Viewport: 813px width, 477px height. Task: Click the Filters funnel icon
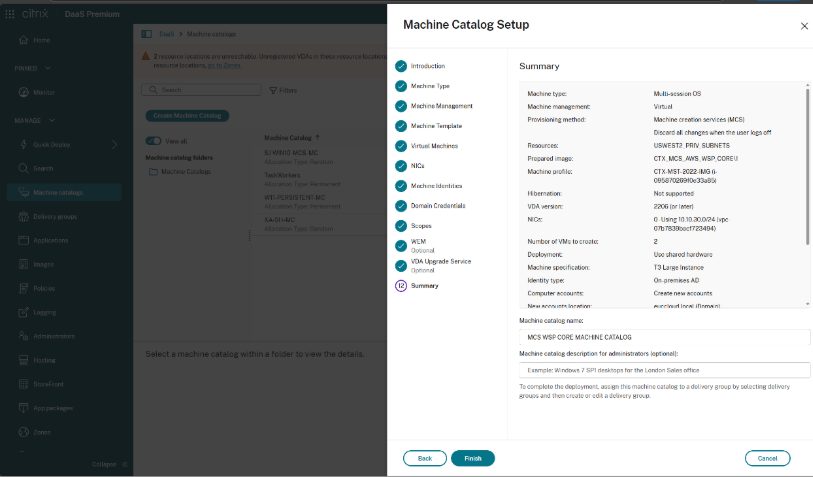[x=273, y=90]
